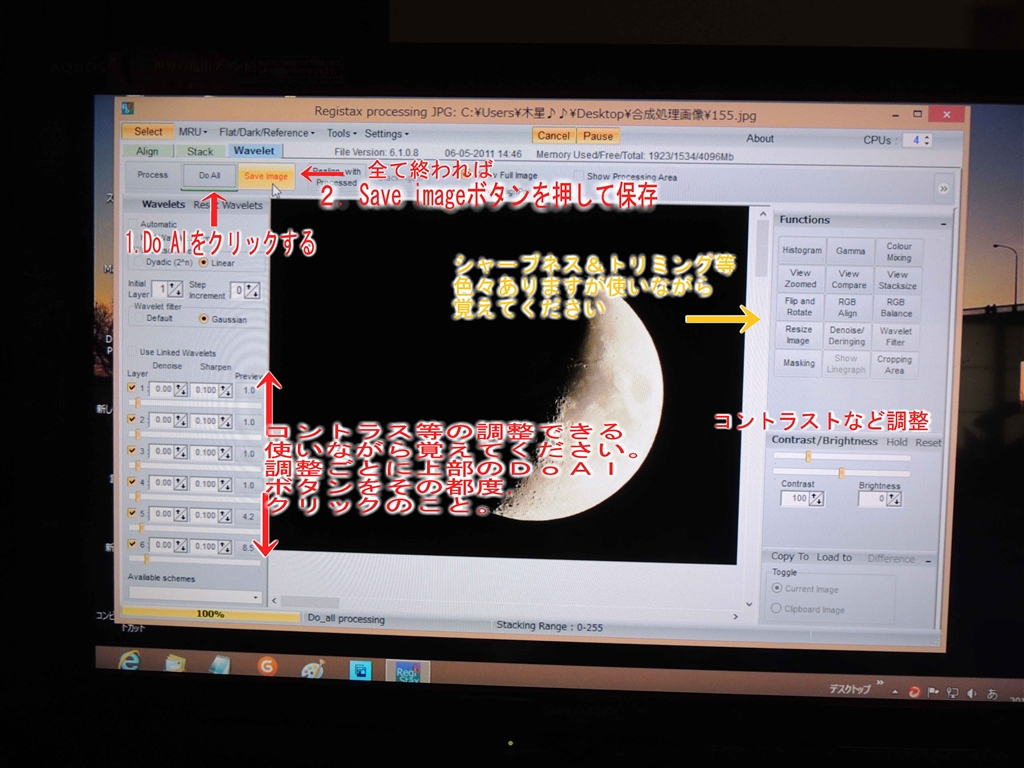Screen dimensions: 1024x768
Task: Open the About menu item
Action: pos(760,138)
